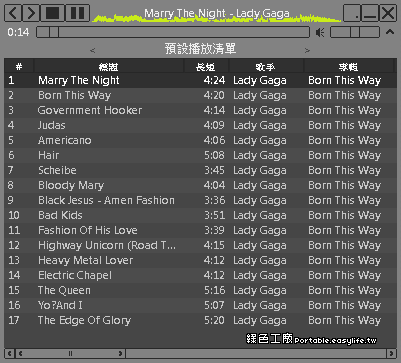
Task: Skip to the next track
Action: (x=31, y=13)
